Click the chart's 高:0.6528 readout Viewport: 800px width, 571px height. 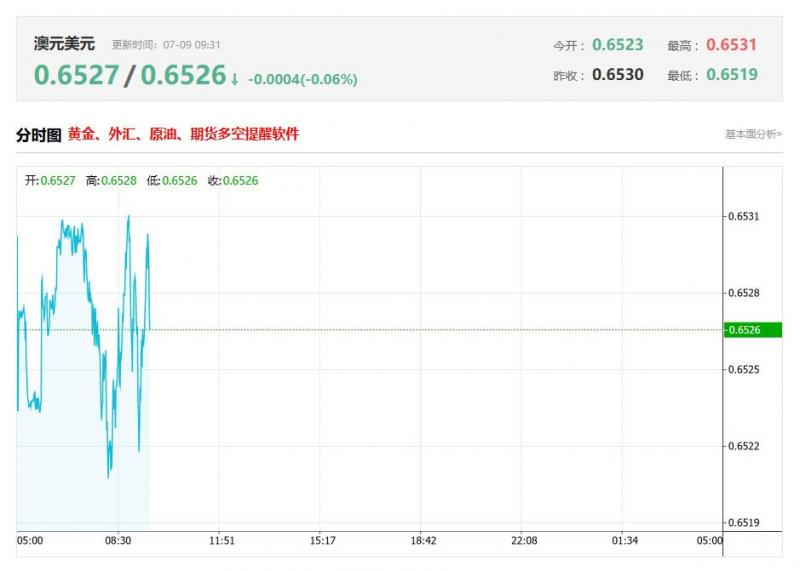[x=111, y=181]
